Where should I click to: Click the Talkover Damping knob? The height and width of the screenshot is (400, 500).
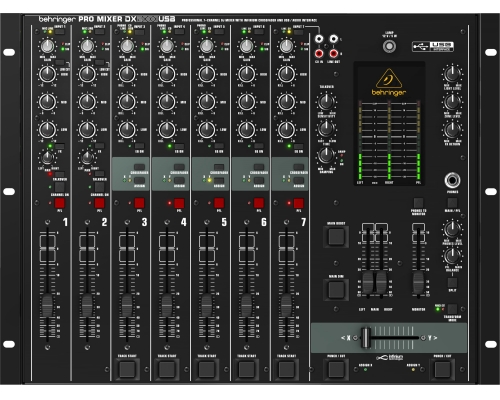326,155
